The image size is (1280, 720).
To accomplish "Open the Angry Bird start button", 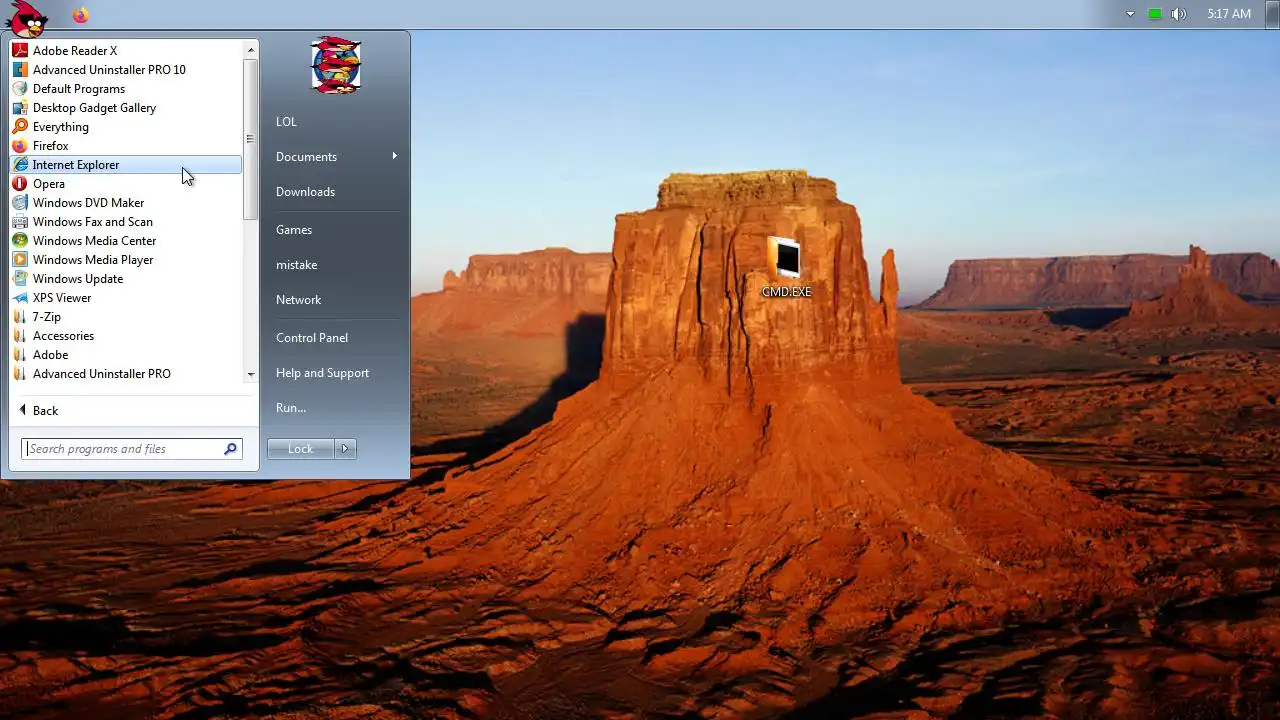I will point(27,17).
